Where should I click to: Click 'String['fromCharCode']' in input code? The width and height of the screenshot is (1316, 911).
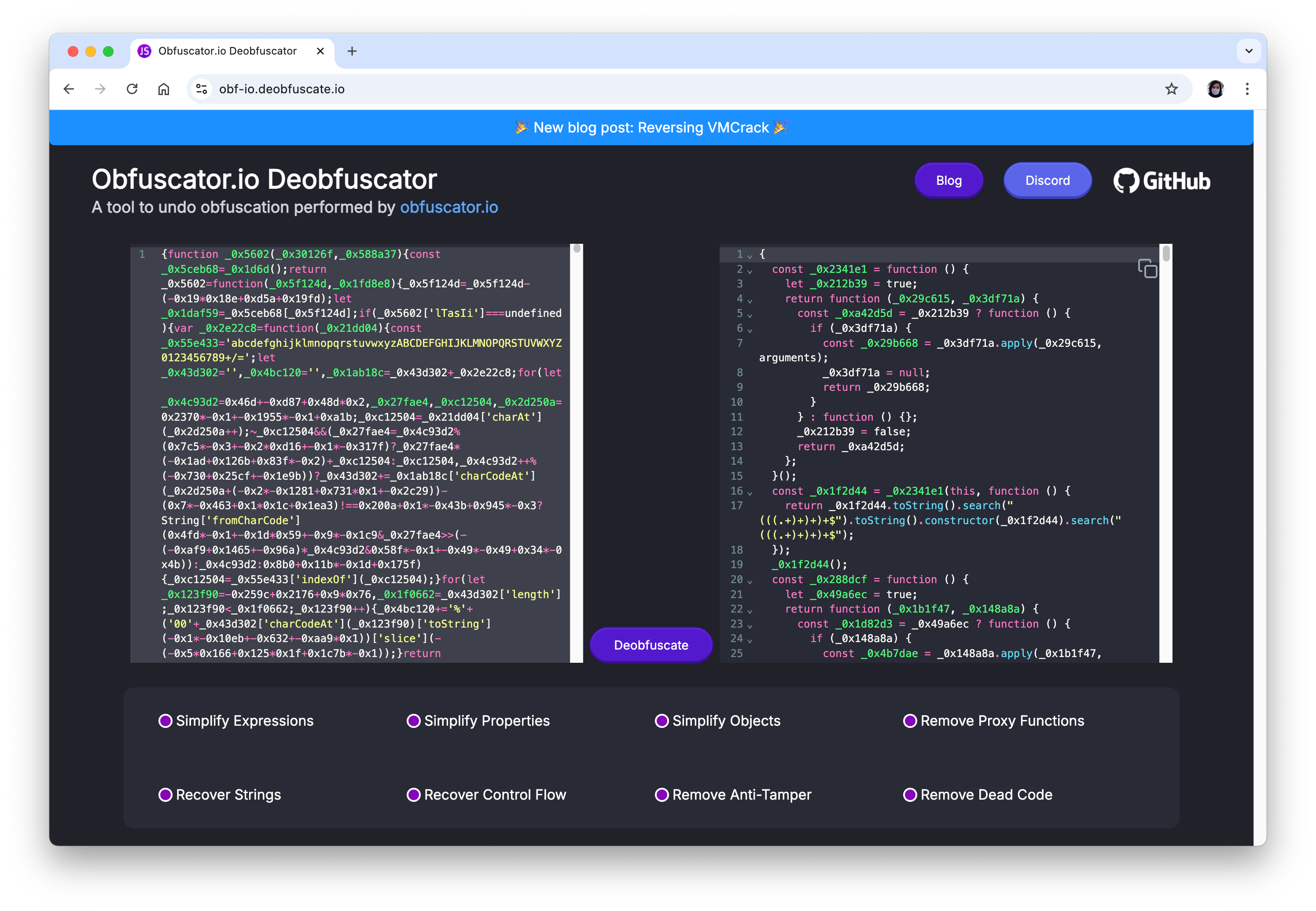231,521
